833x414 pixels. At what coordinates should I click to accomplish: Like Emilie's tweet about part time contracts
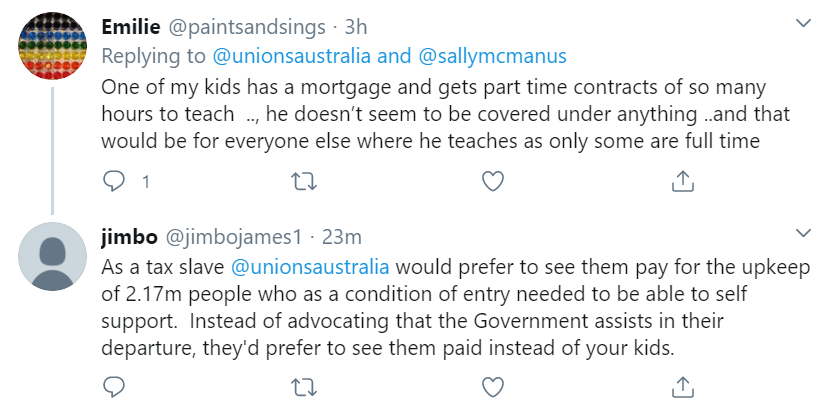[x=492, y=181]
